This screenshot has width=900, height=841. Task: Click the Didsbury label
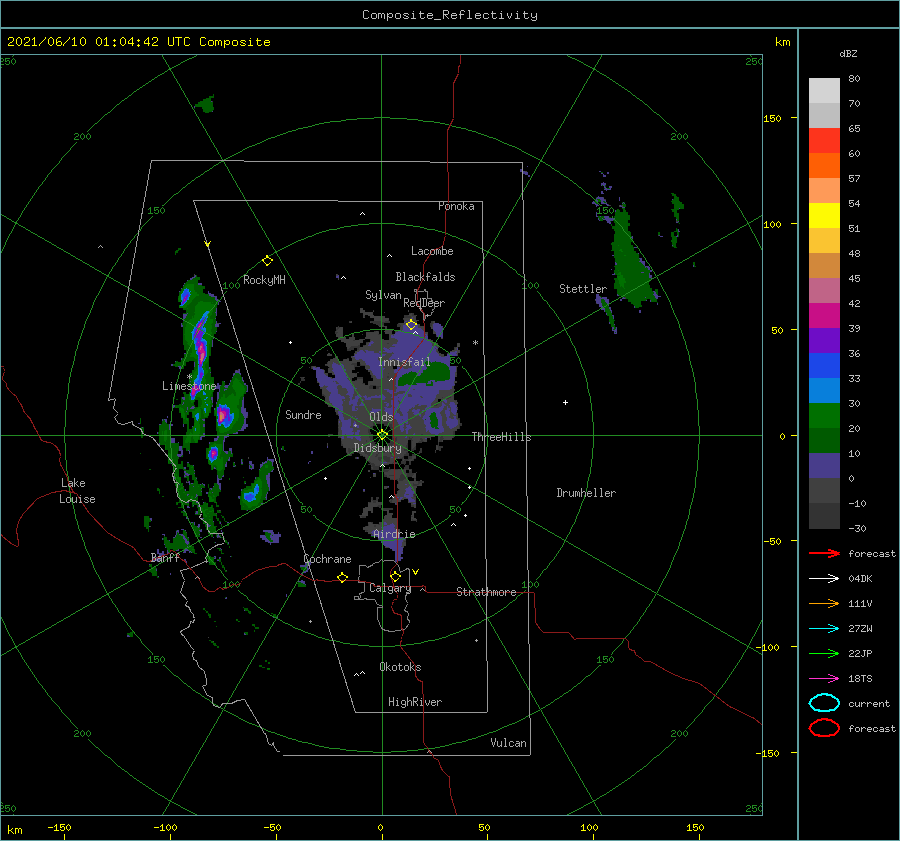[x=378, y=448]
